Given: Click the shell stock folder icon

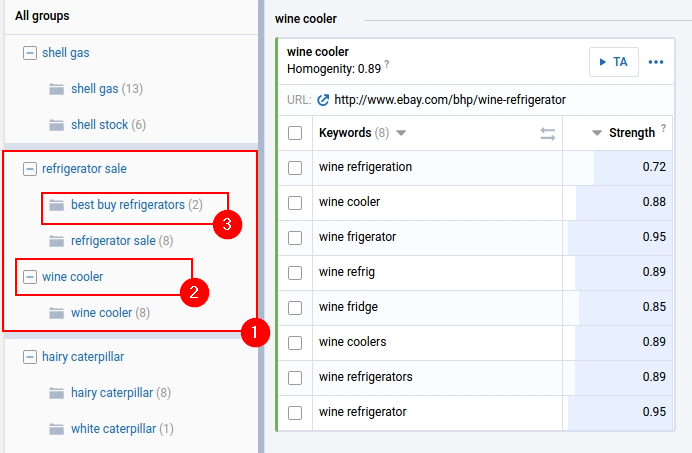Looking at the screenshot, I should (x=57, y=125).
